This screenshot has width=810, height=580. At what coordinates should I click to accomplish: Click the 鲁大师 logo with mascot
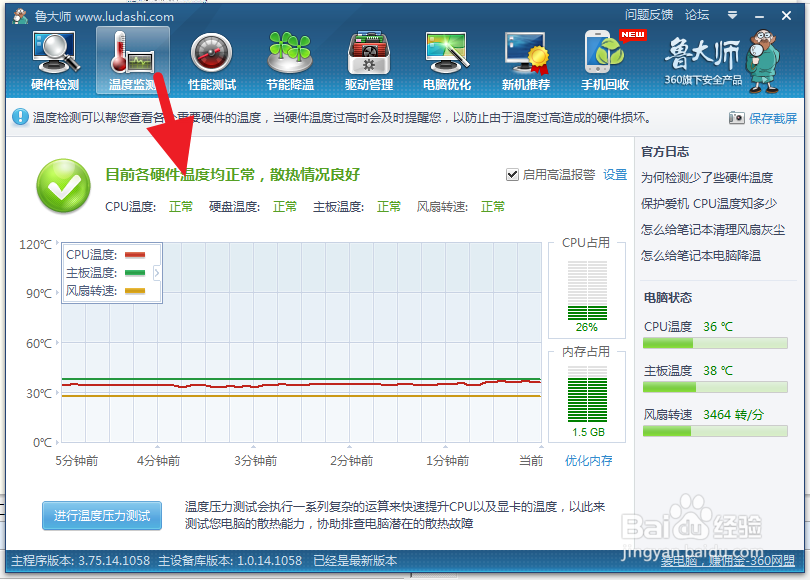pos(722,61)
